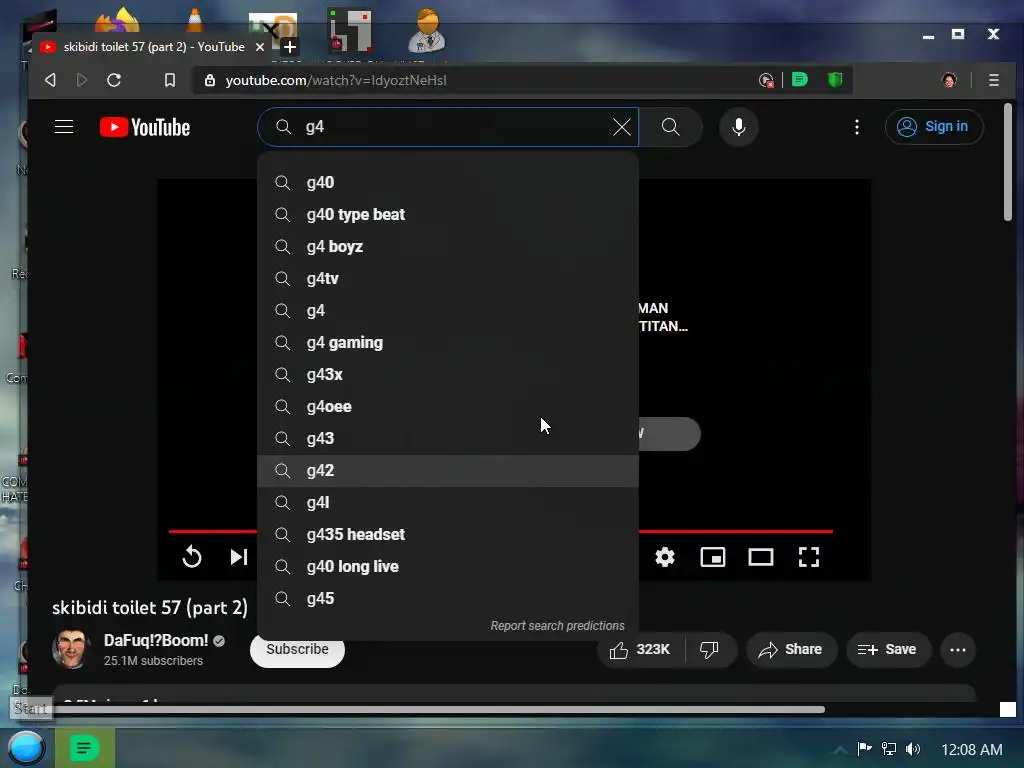Click 'Report search predictions' link
1024x768 pixels.
(557, 626)
